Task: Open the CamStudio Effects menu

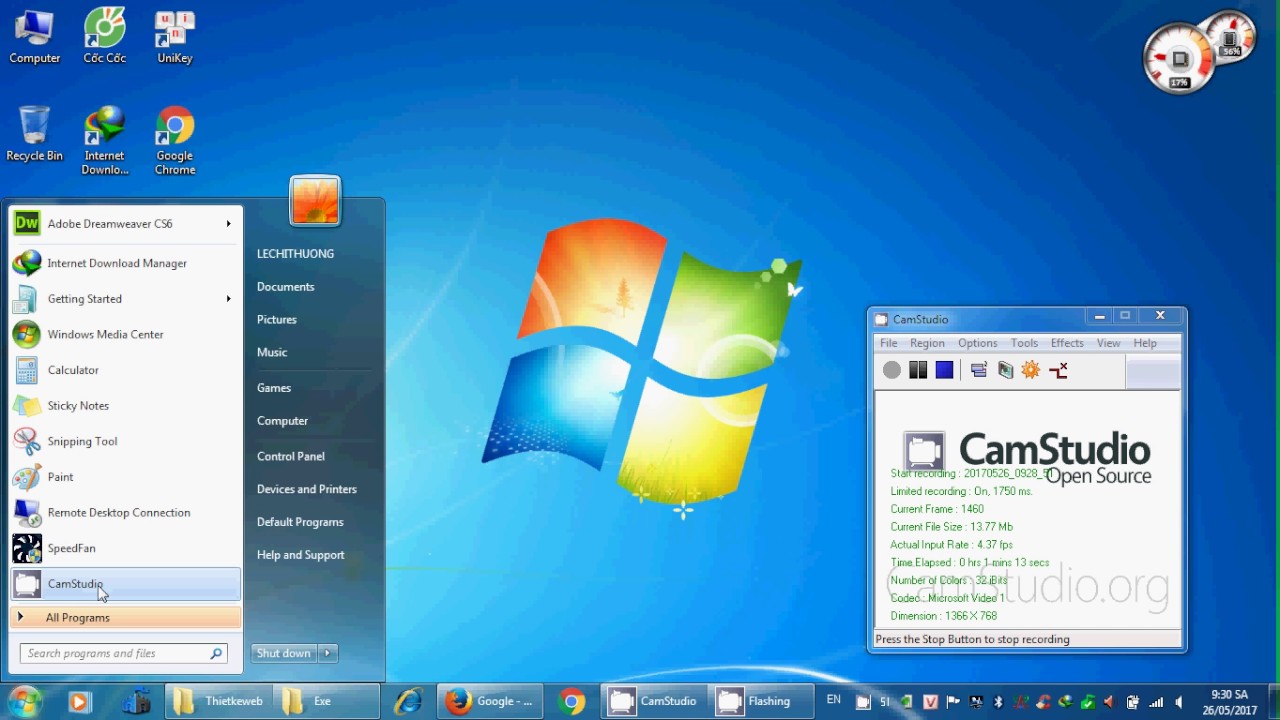Action: 1067,343
